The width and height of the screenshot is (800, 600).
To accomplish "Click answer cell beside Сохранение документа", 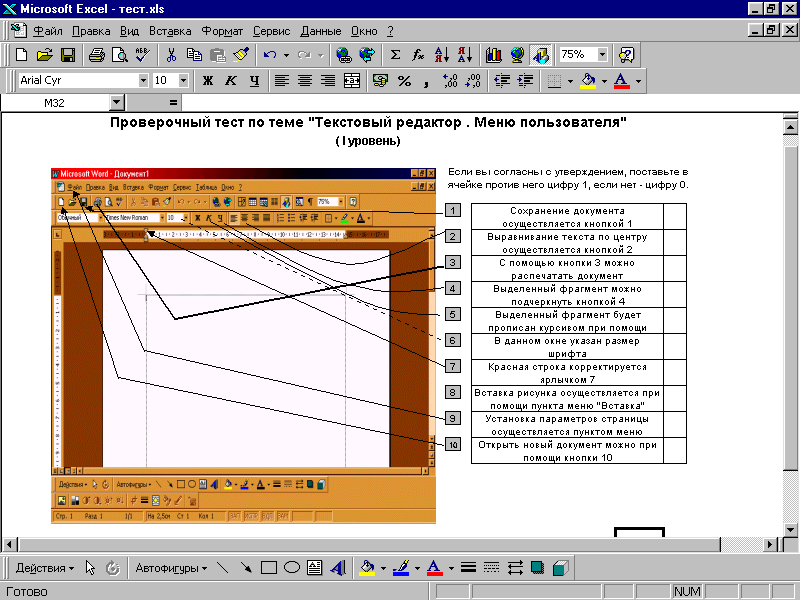I will point(674,216).
